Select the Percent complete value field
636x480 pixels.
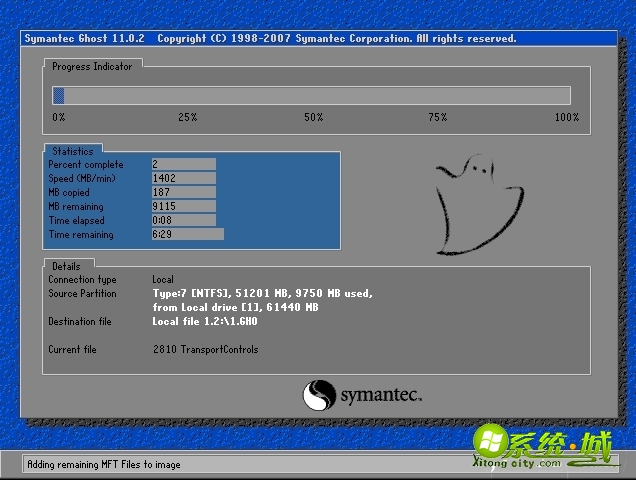click(183, 164)
